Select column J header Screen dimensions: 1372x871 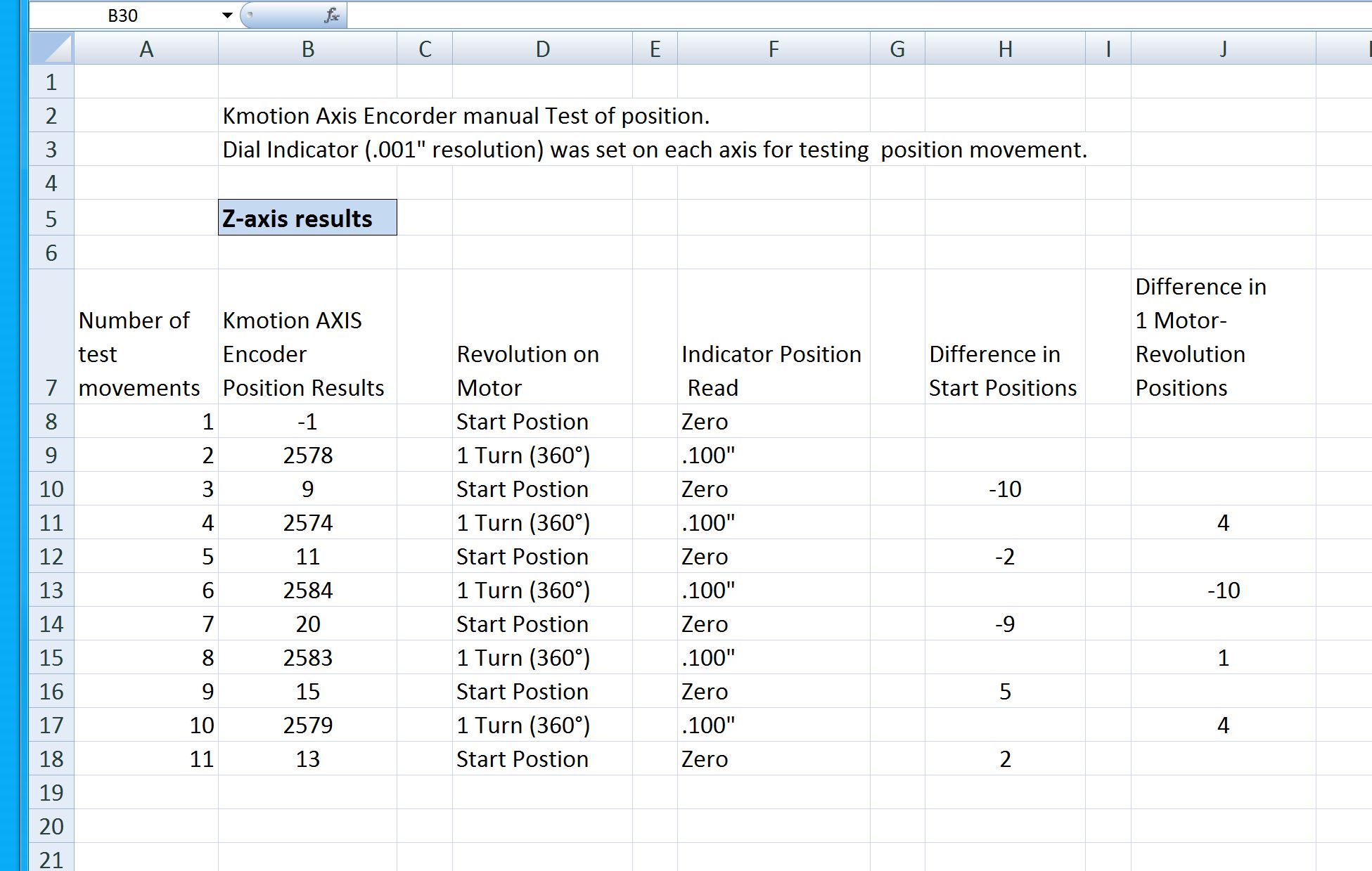1223,48
